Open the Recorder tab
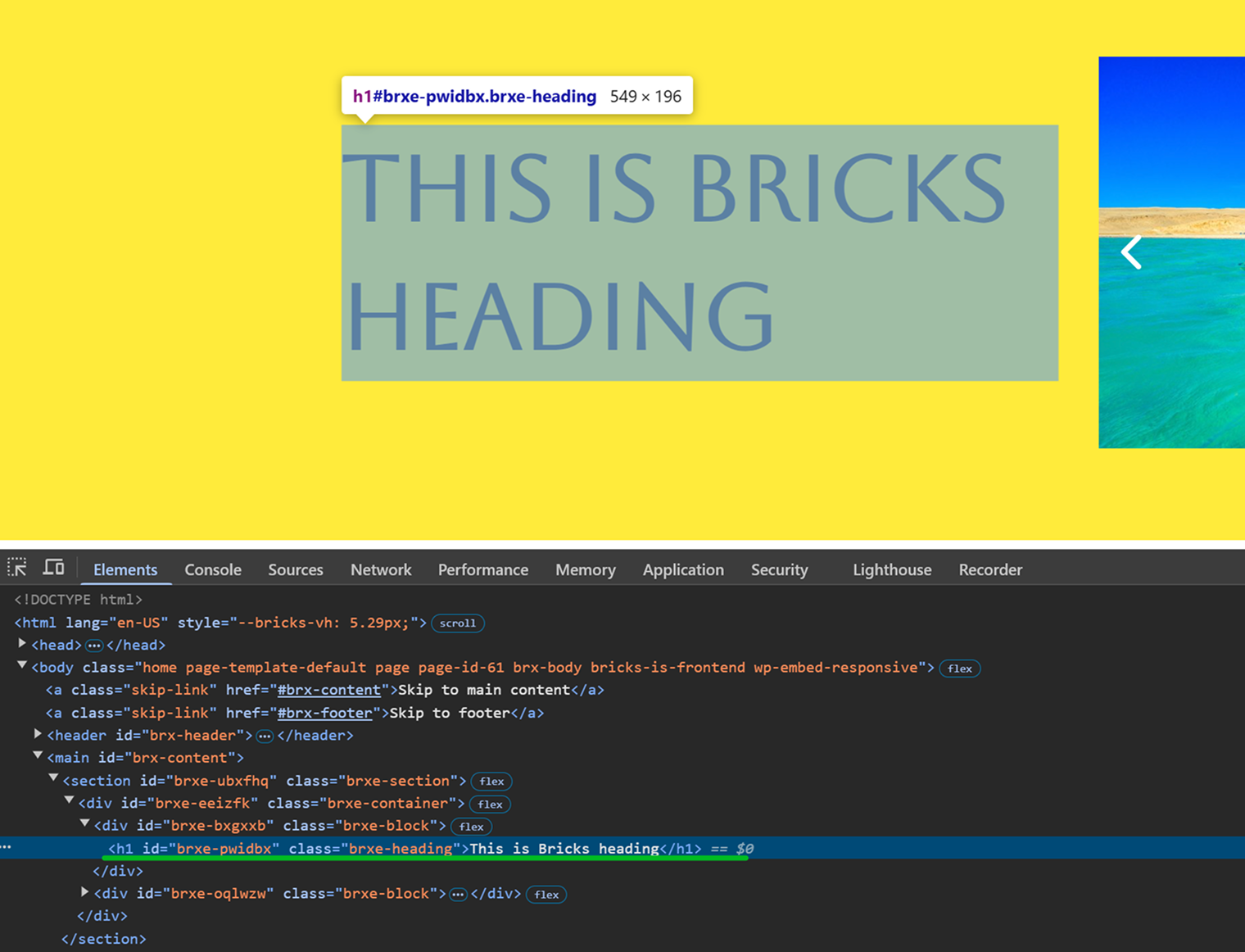 990,569
